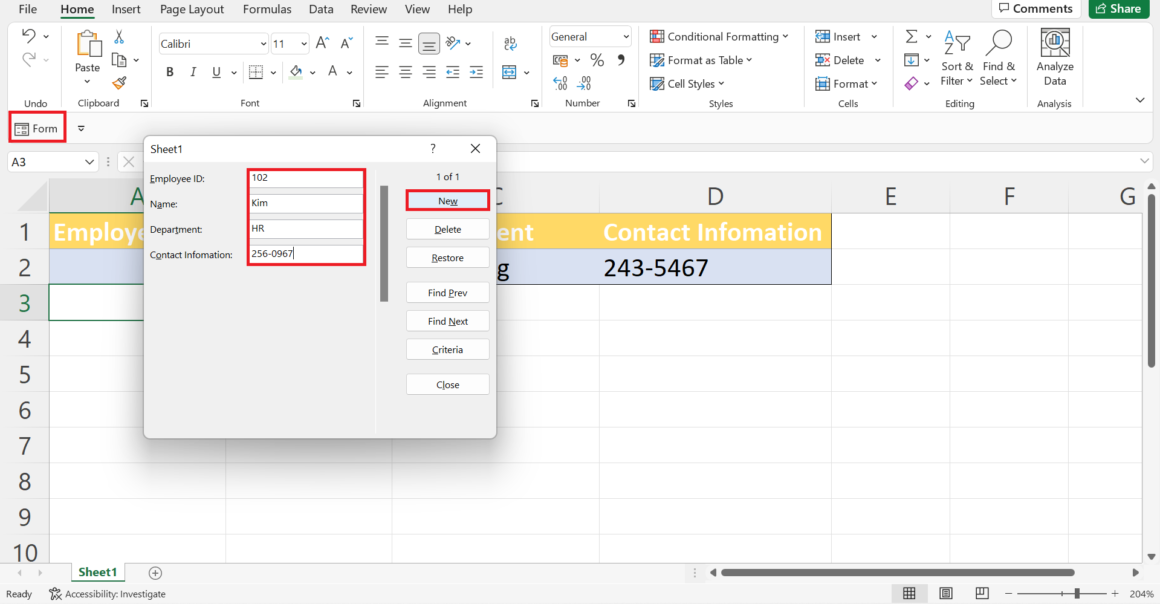Toggle italic formatting
This screenshot has height=604, width=1160.
click(194, 71)
